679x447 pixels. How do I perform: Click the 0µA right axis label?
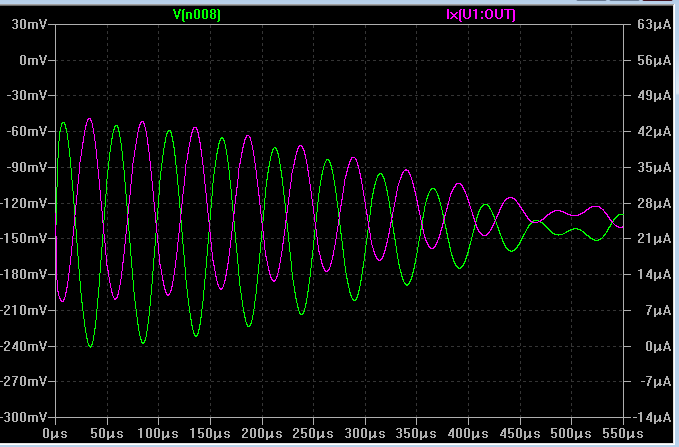(x=658, y=346)
